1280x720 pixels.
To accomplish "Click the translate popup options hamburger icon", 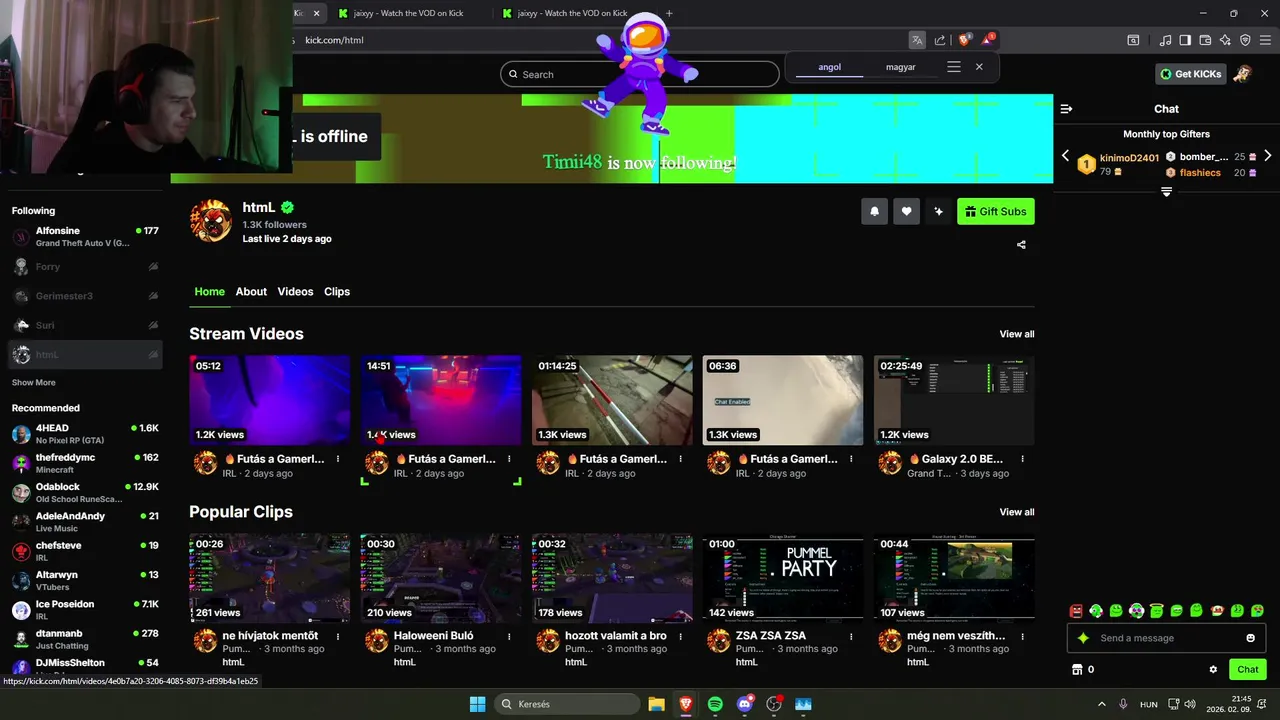I will 954,67.
